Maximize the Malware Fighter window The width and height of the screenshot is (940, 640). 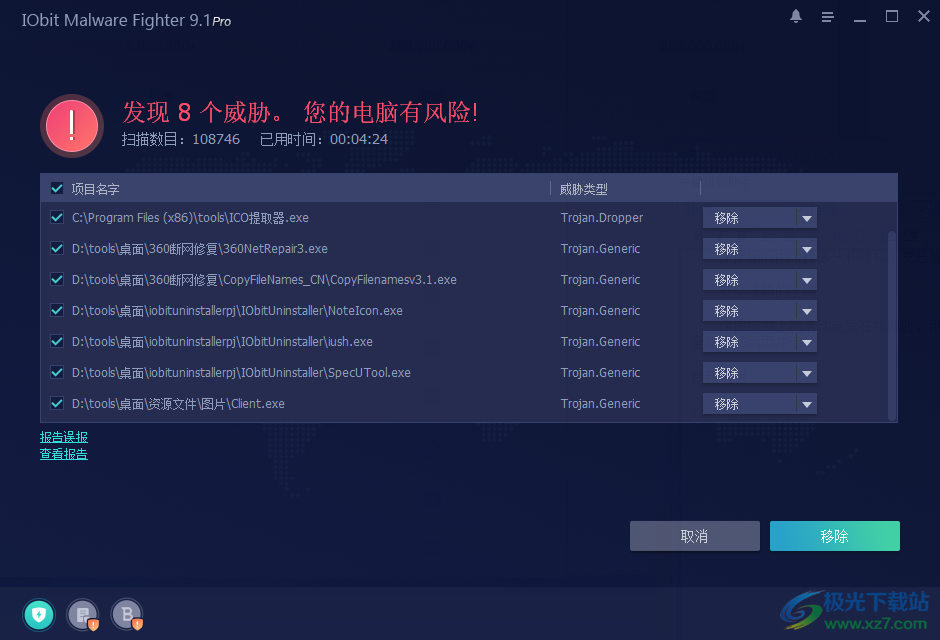click(x=891, y=17)
